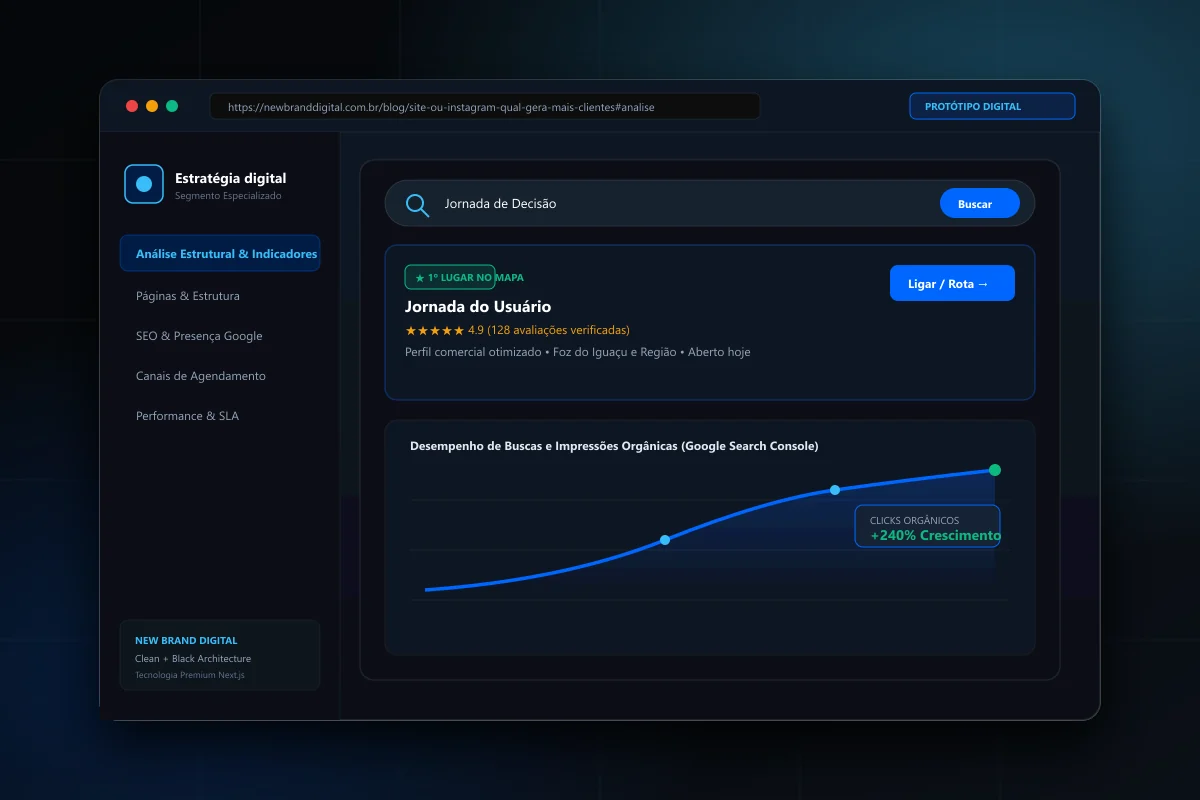Viewport: 1200px width, 800px height.
Task: Click the Tecnologia Premium Next.js text
Action: pos(190,675)
